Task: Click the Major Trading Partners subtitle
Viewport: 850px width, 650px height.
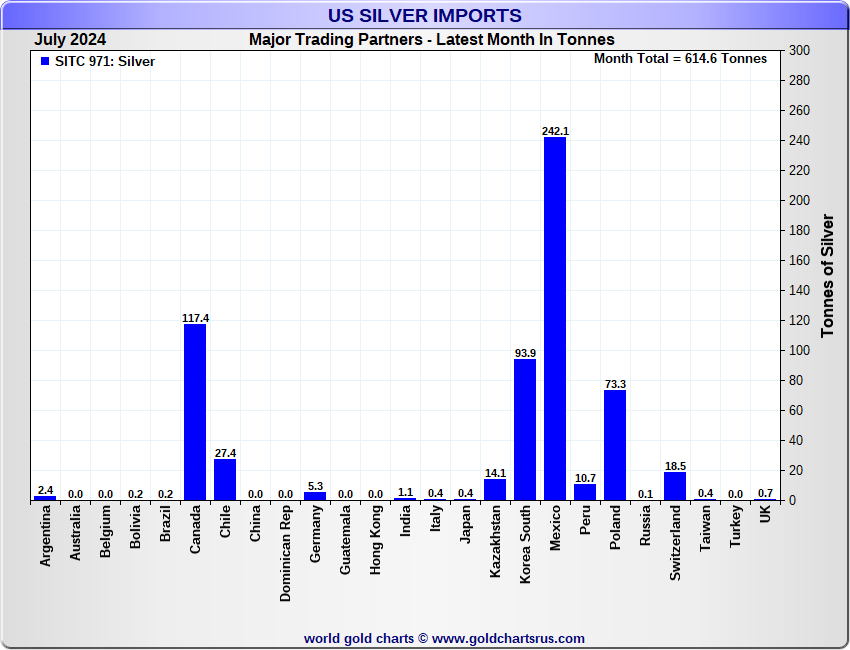Action: coord(431,40)
